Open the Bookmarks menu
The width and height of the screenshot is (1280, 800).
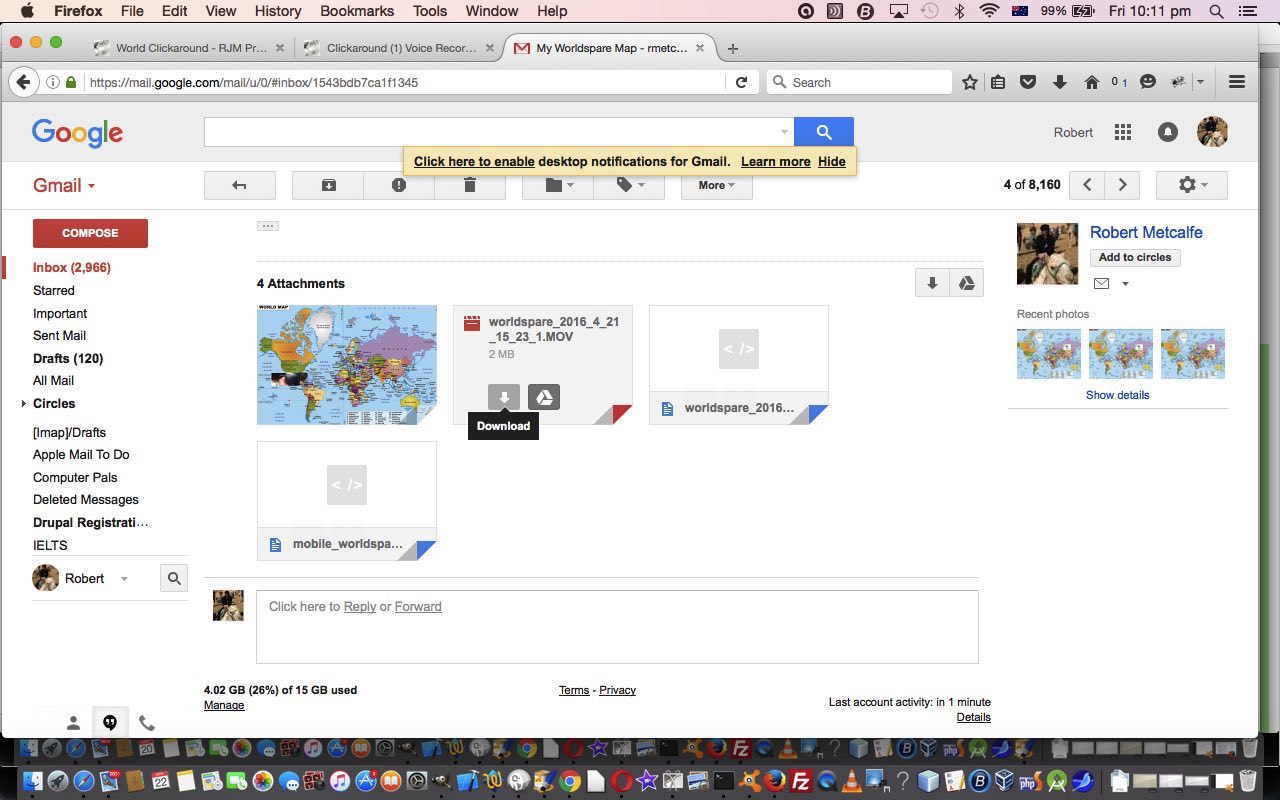point(356,11)
